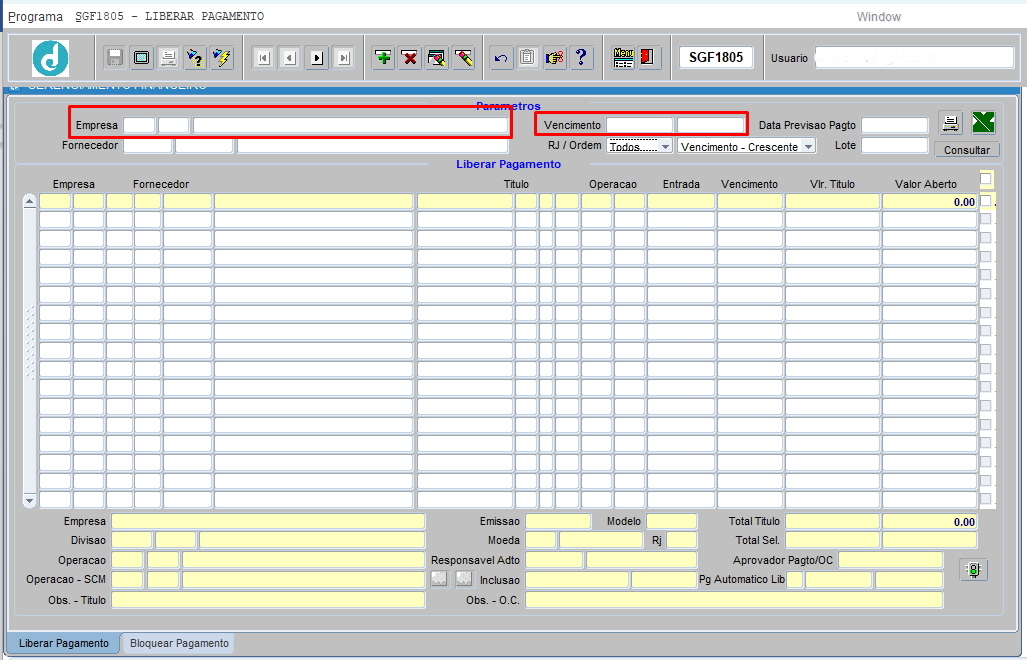The image size is (1027, 660).
Task: Tick the checkbox on the last grid row
Action: coord(985,499)
